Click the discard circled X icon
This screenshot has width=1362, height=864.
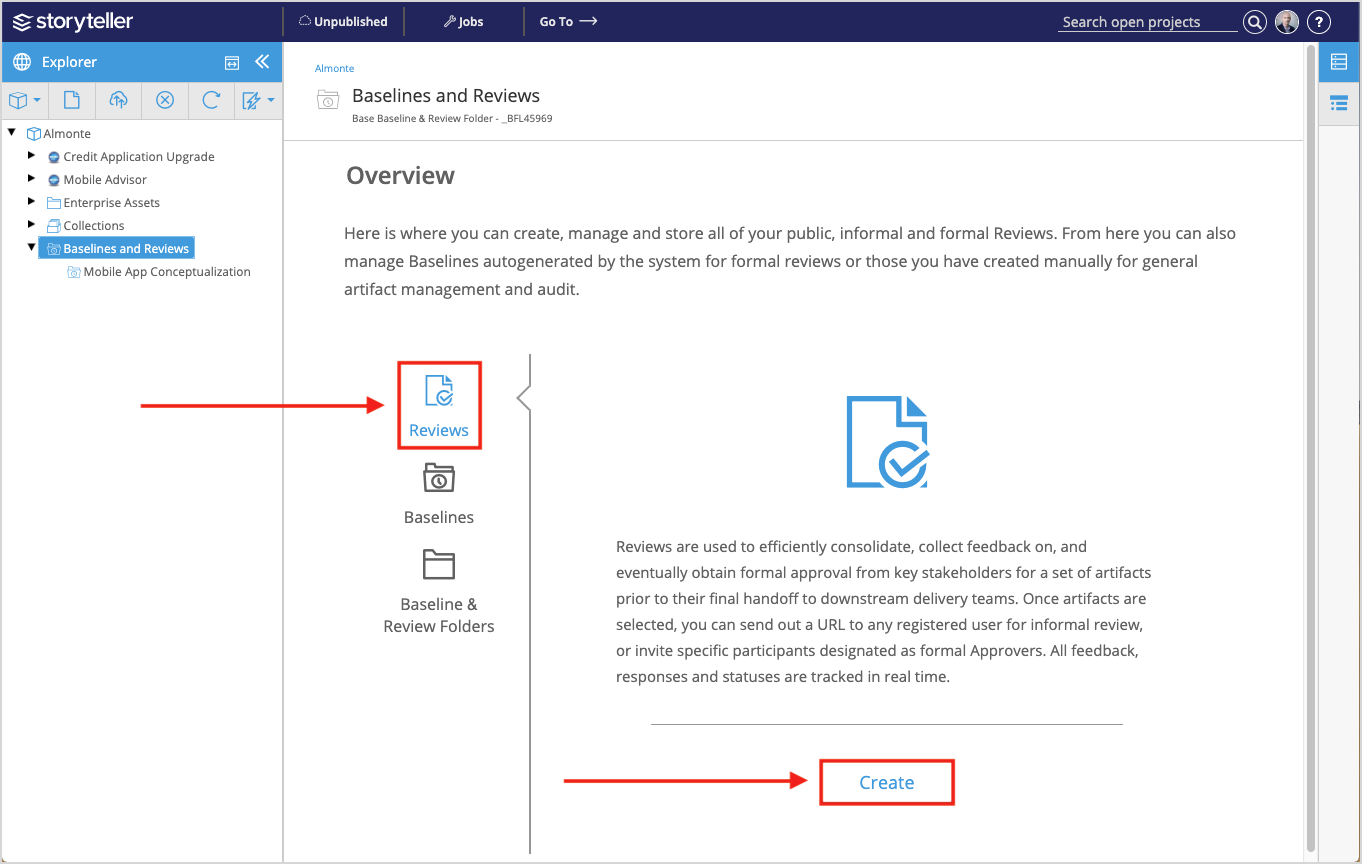pos(165,100)
